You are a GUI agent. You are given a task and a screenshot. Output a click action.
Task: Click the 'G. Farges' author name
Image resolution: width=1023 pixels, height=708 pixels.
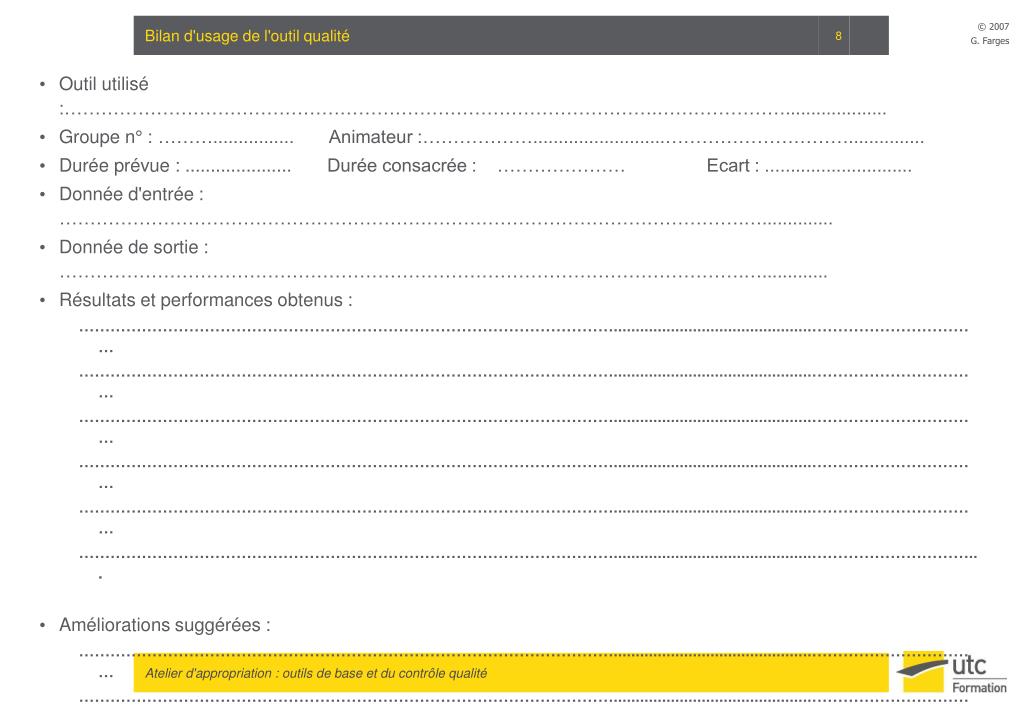[x=990, y=40]
